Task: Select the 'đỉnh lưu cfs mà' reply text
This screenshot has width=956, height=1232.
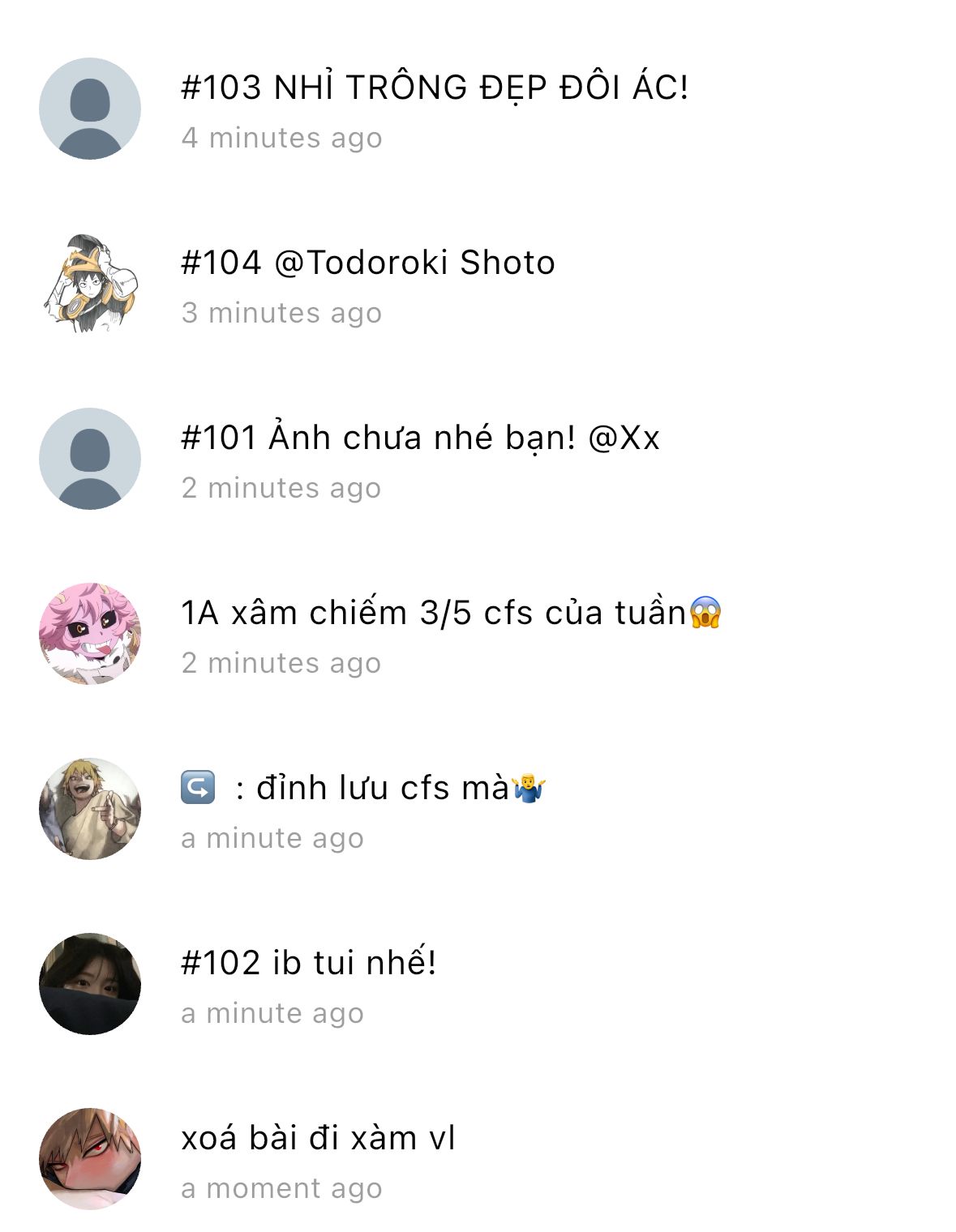Action: coord(383,788)
